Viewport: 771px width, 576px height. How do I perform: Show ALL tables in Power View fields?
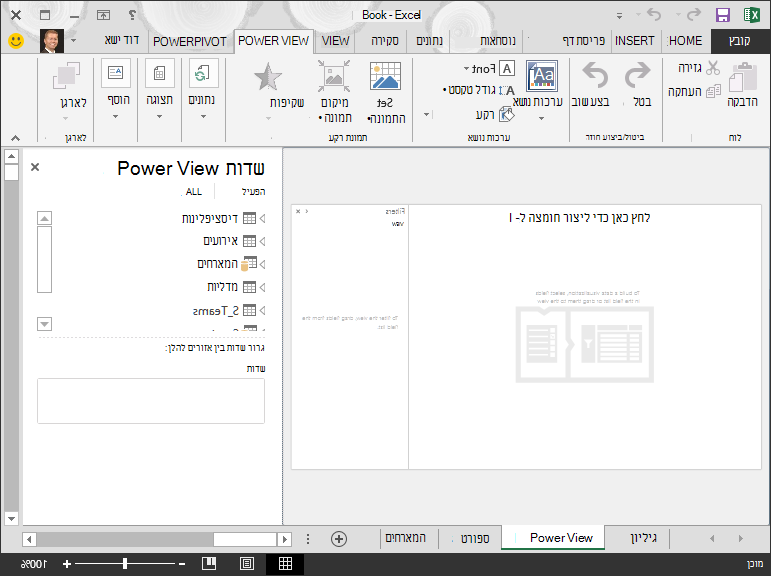coord(194,192)
